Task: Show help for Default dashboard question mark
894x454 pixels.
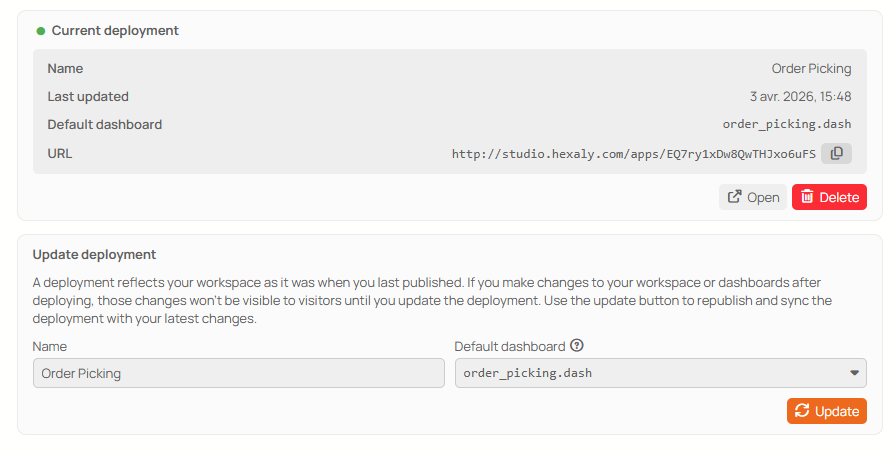Action: pyautogui.click(x=577, y=346)
